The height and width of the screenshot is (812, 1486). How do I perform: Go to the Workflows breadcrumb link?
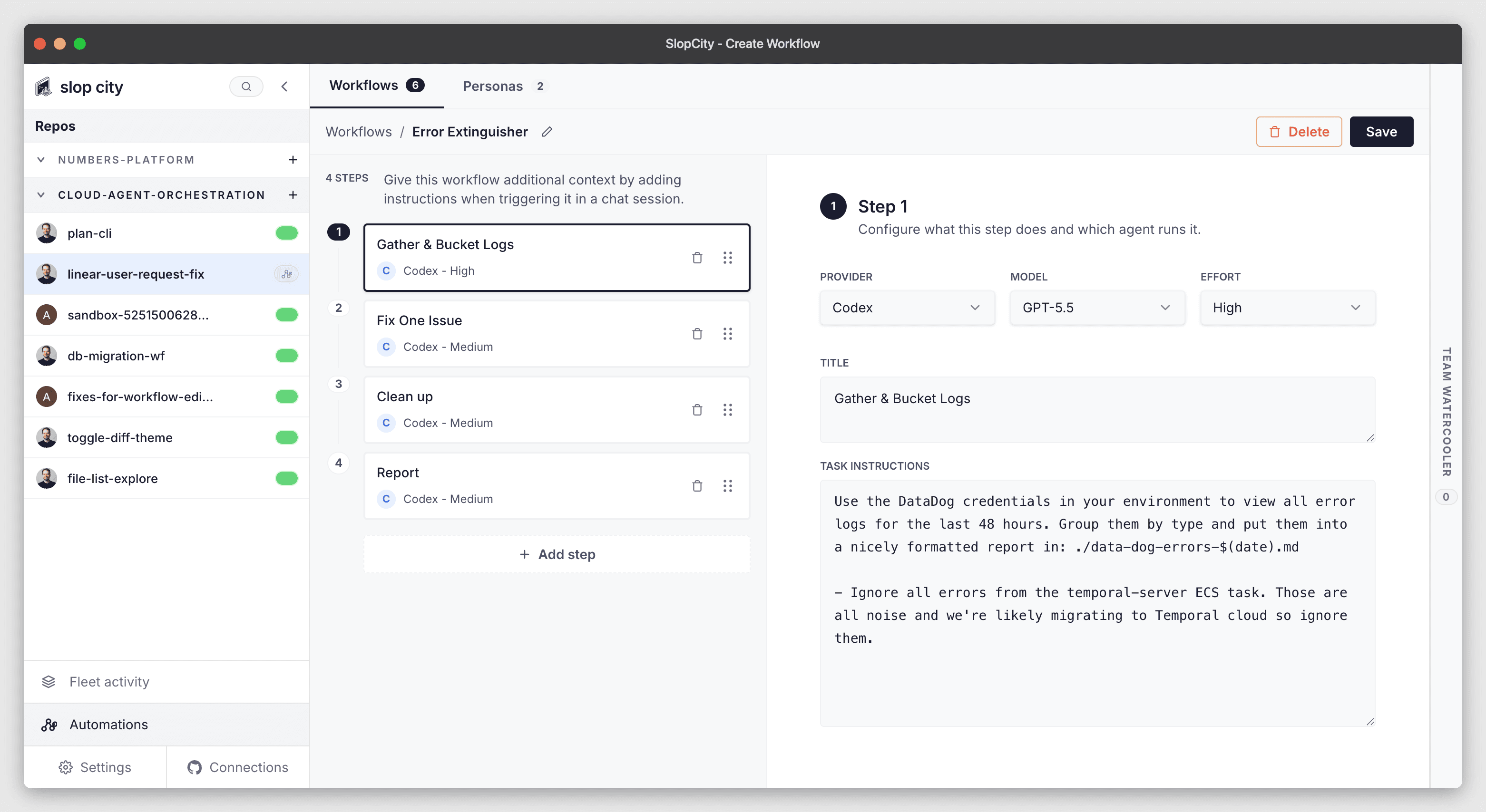(x=358, y=132)
